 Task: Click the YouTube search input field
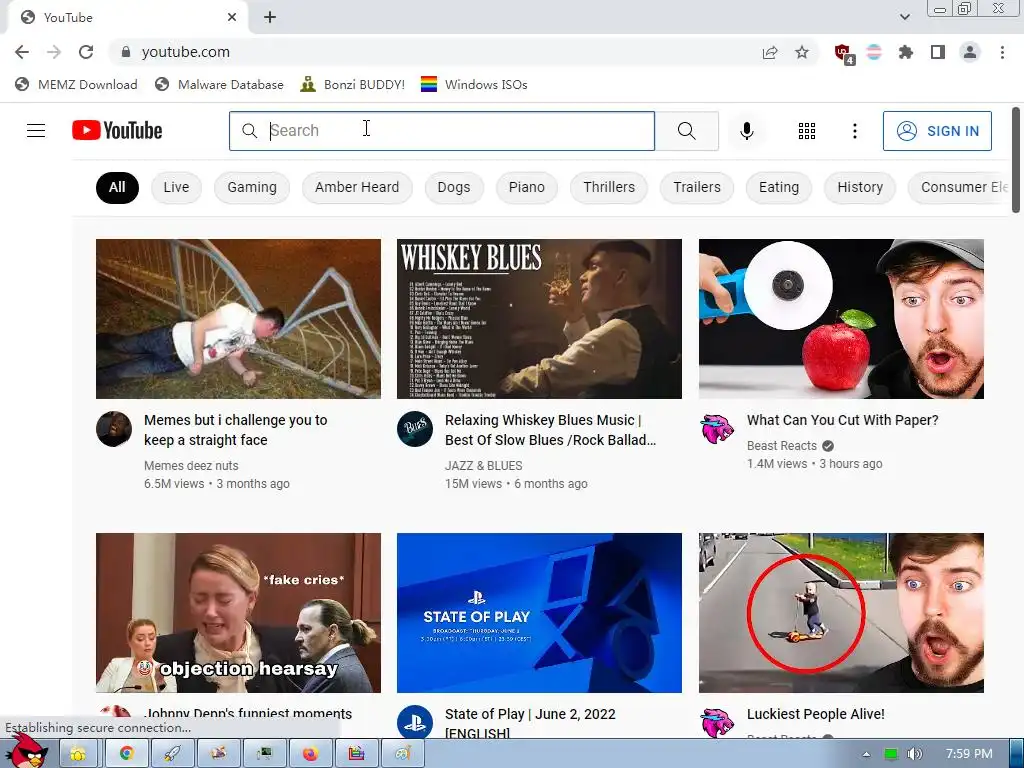(x=442, y=131)
